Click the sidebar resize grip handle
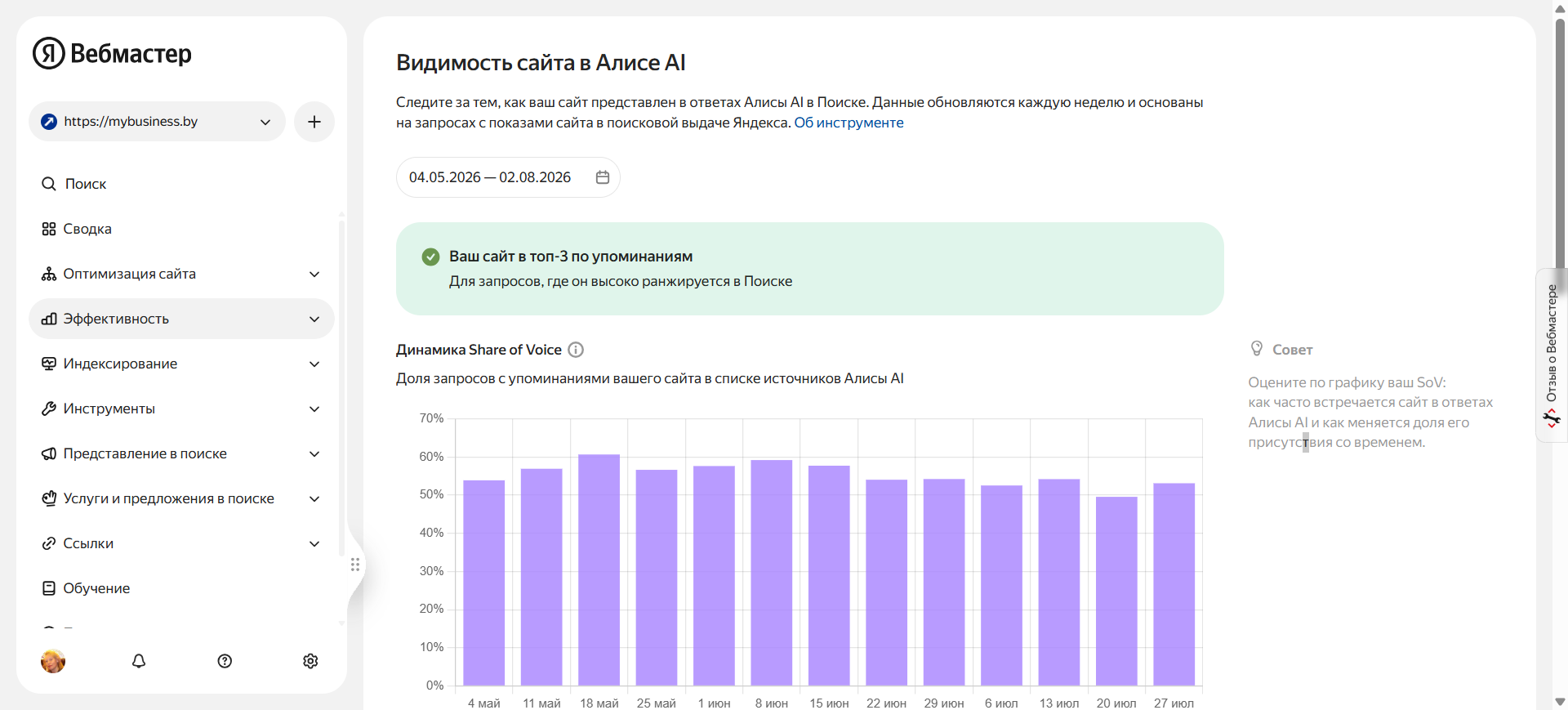Screen dimensions: 1568x710 pos(355,565)
